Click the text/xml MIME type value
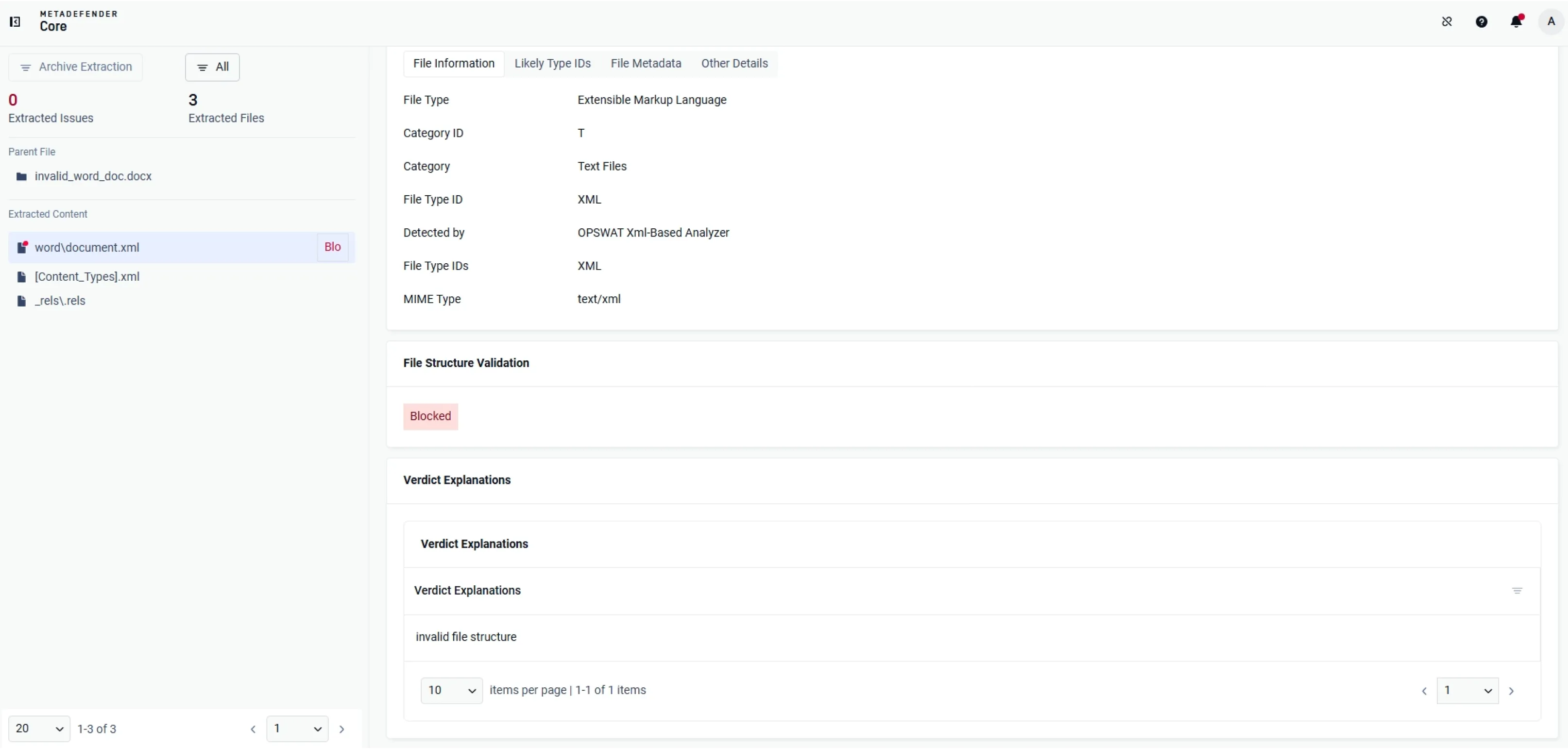Image resolution: width=1568 pixels, height=749 pixels. coord(599,299)
